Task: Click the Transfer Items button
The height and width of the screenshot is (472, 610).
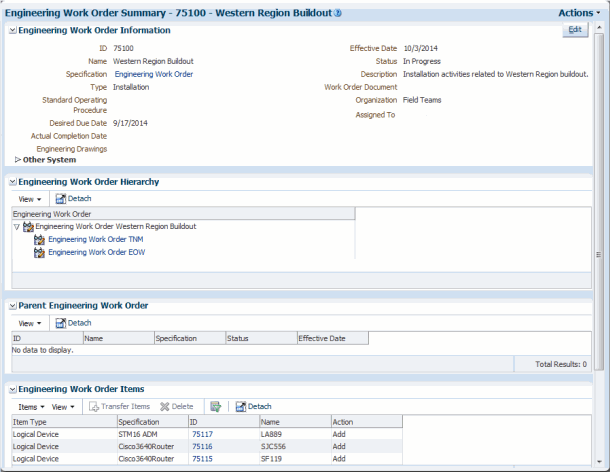Action: [x=119, y=407]
